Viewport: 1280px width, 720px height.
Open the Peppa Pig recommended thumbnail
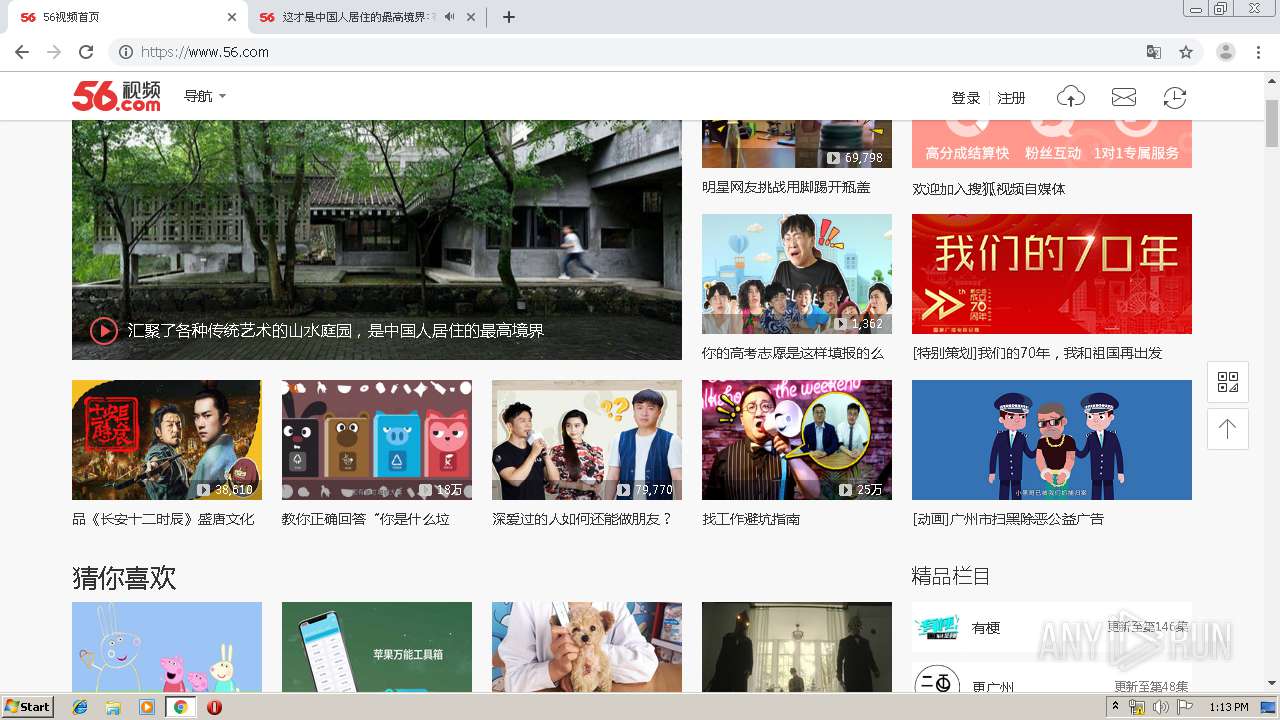[167, 647]
